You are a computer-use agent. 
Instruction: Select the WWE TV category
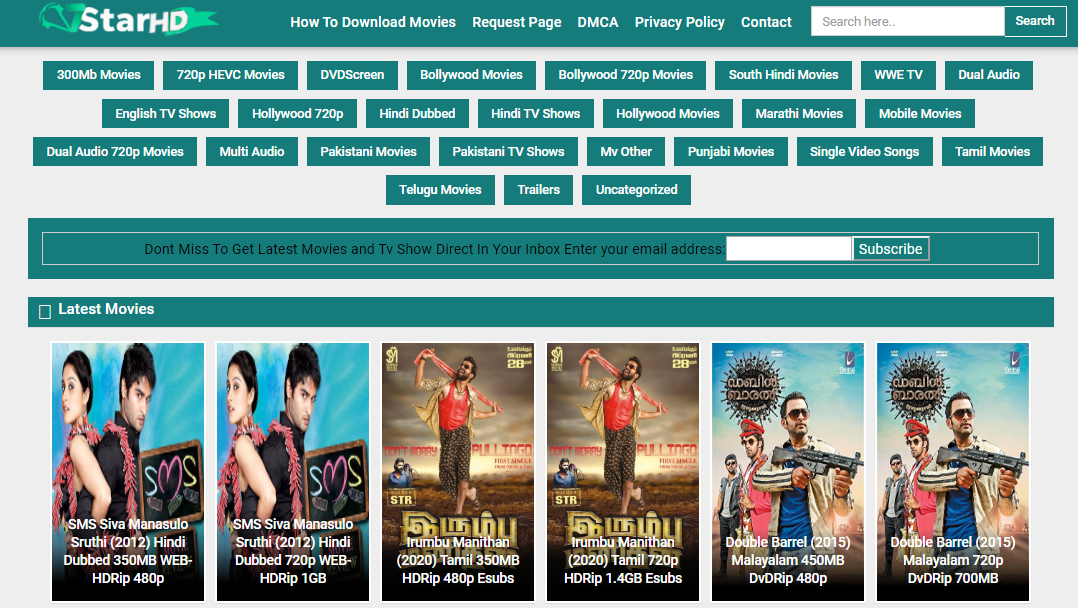tap(897, 74)
